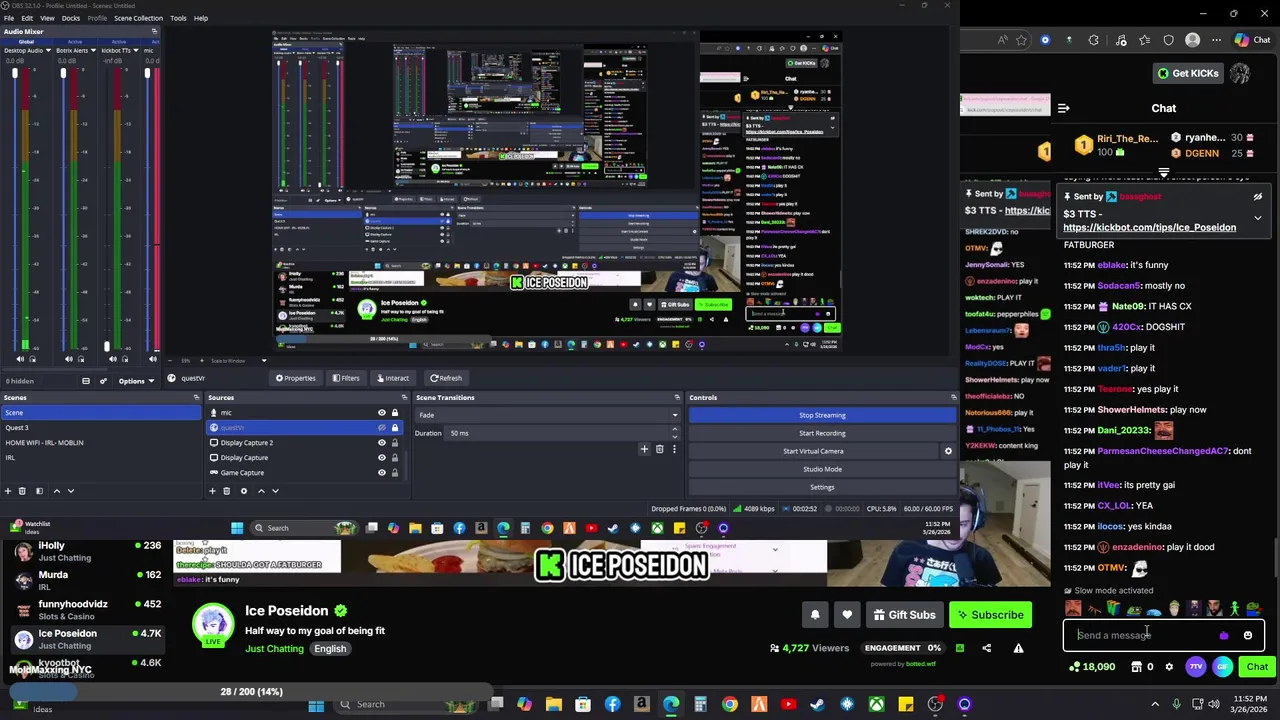Image resolution: width=1280 pixels, height=720 pixels.
Task: Open the File menu in OBS
Action: click(9, 18)
